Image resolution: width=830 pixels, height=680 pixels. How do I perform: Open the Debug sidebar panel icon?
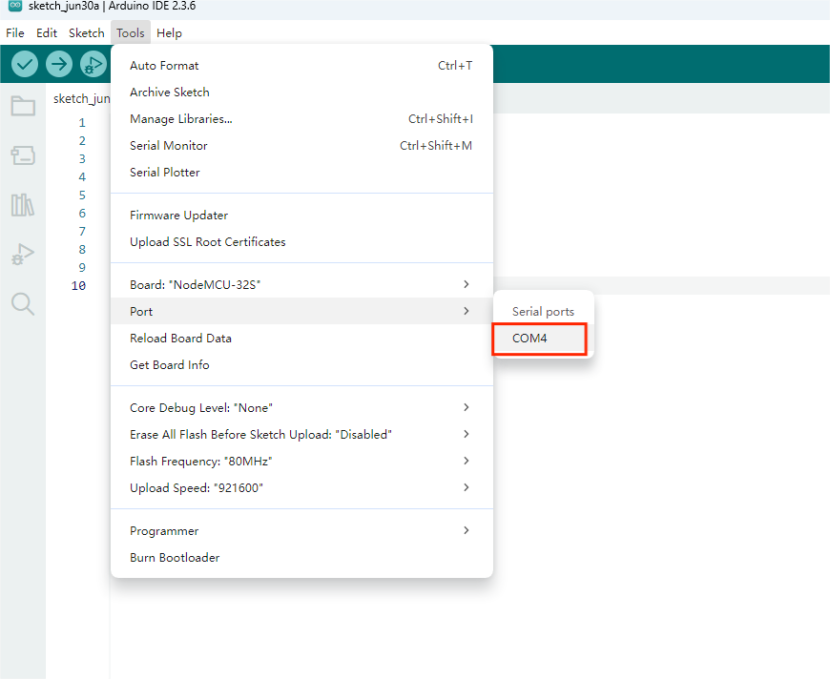click(23, 255)
